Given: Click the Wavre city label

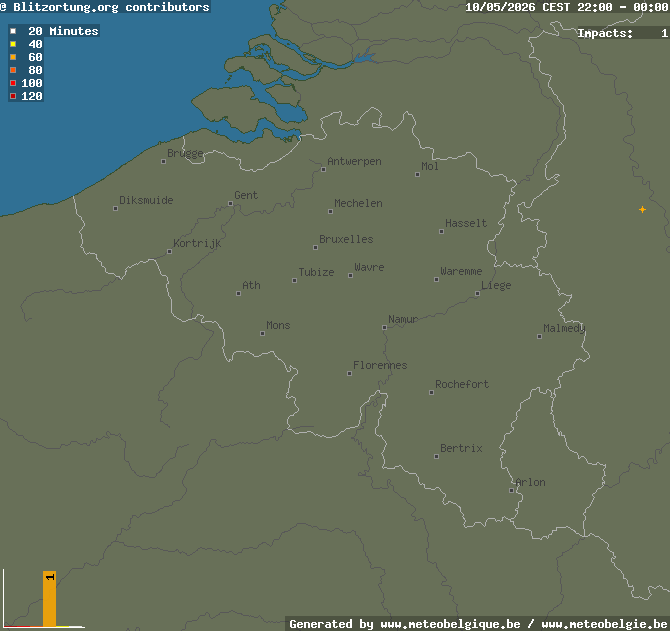Looking at the screenshot, I should pos(369,267).
